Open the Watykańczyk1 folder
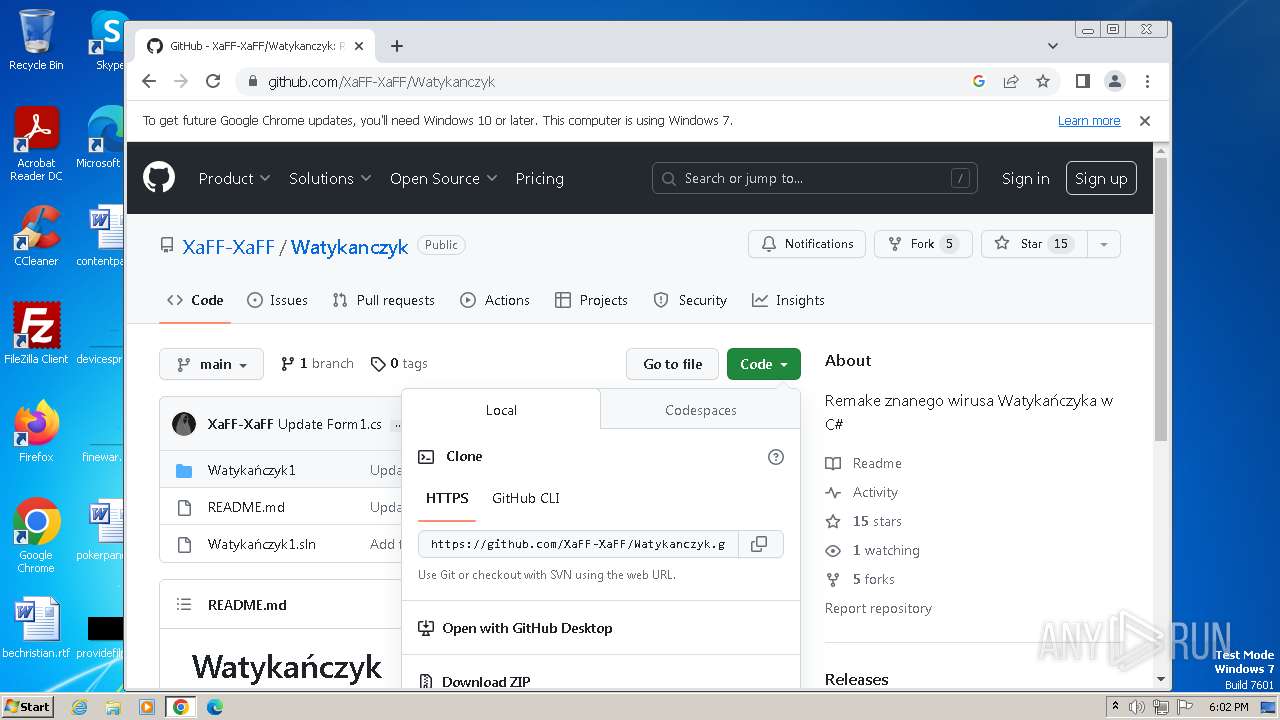 coord(251,470)
